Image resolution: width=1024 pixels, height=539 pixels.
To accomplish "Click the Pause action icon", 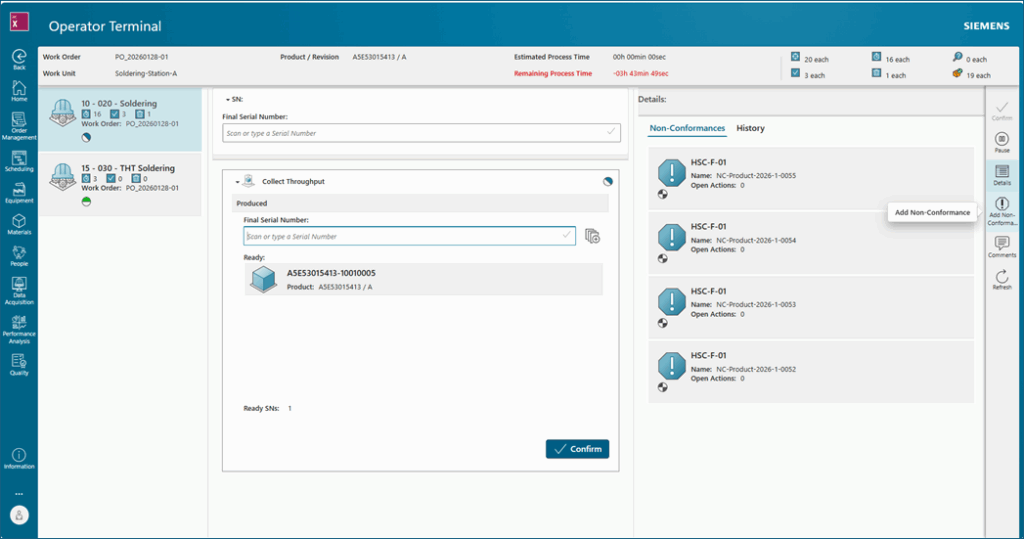I will [x=1002, y=139].
